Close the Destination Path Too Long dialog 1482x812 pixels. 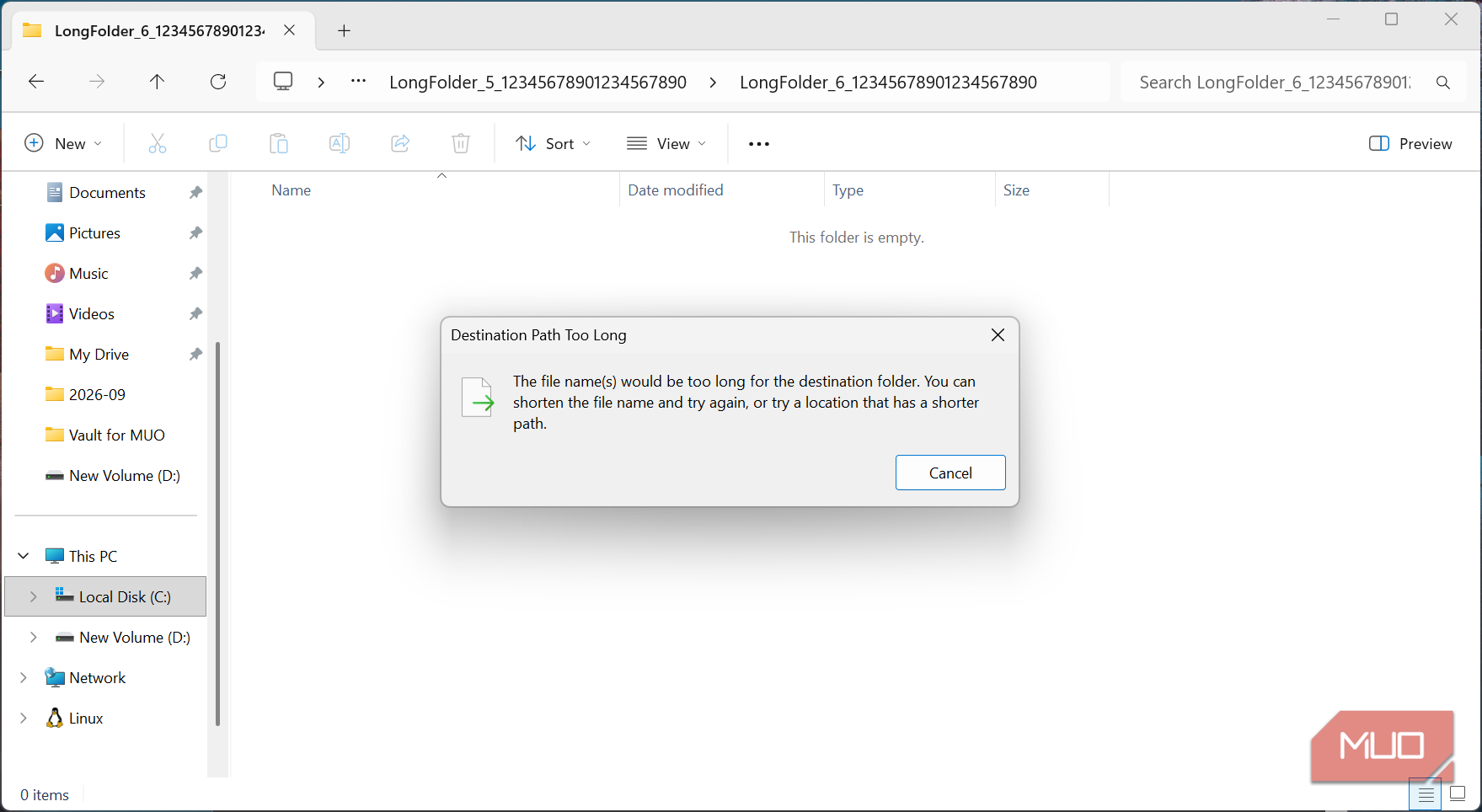998,335
